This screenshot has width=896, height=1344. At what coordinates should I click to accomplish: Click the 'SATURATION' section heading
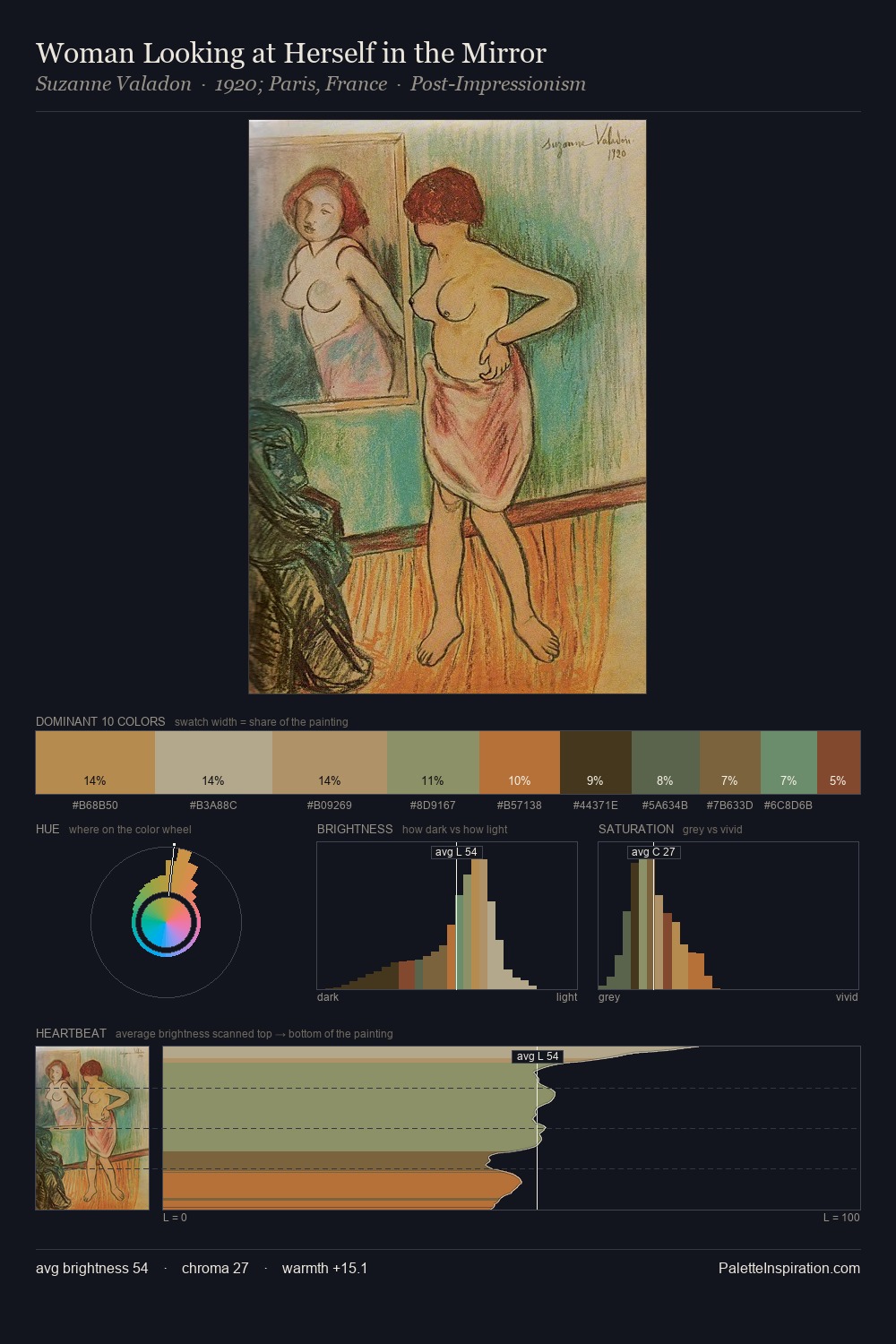(x=636, y=829)
